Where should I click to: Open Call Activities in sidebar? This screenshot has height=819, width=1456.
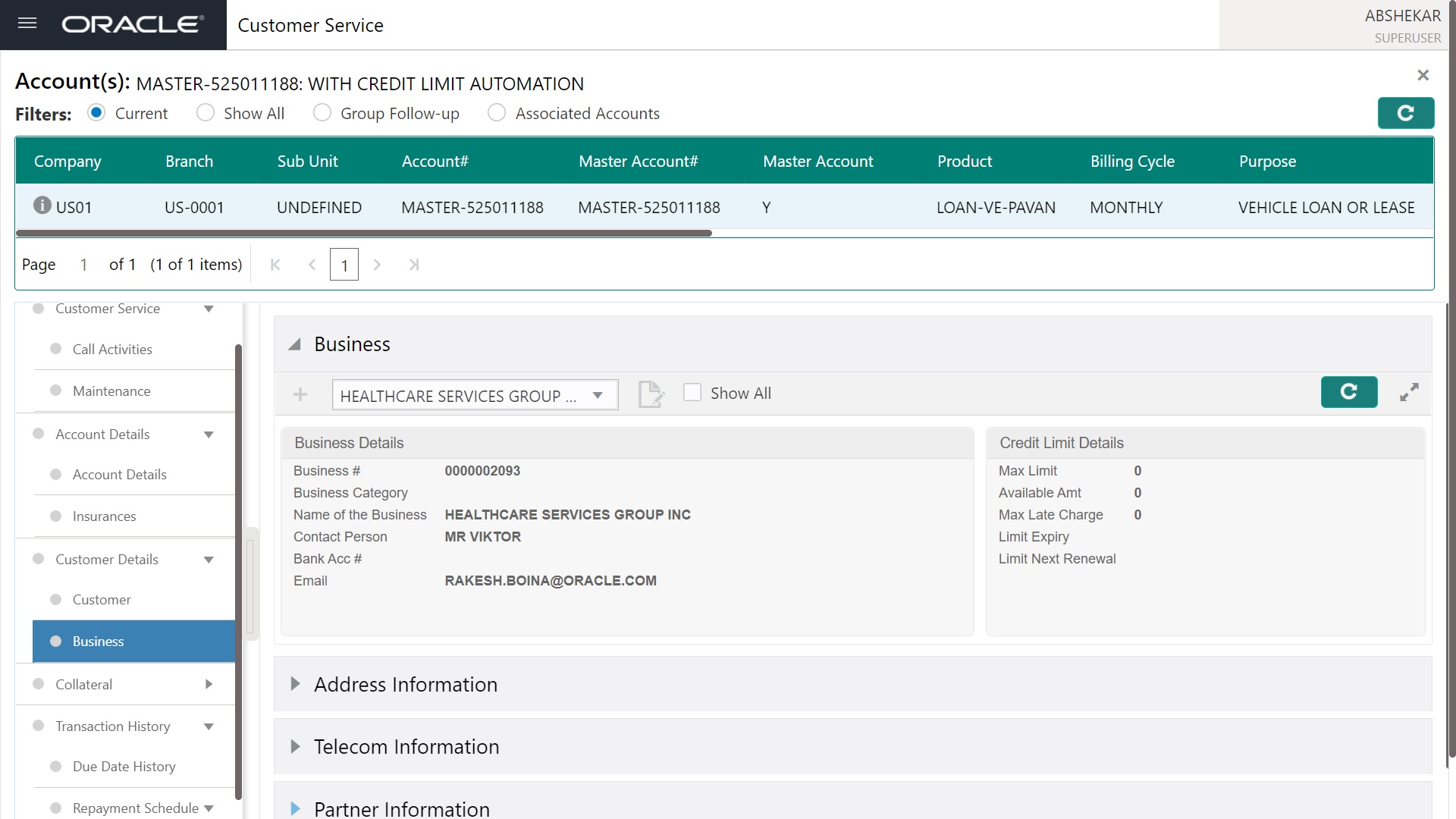(112, 349)
